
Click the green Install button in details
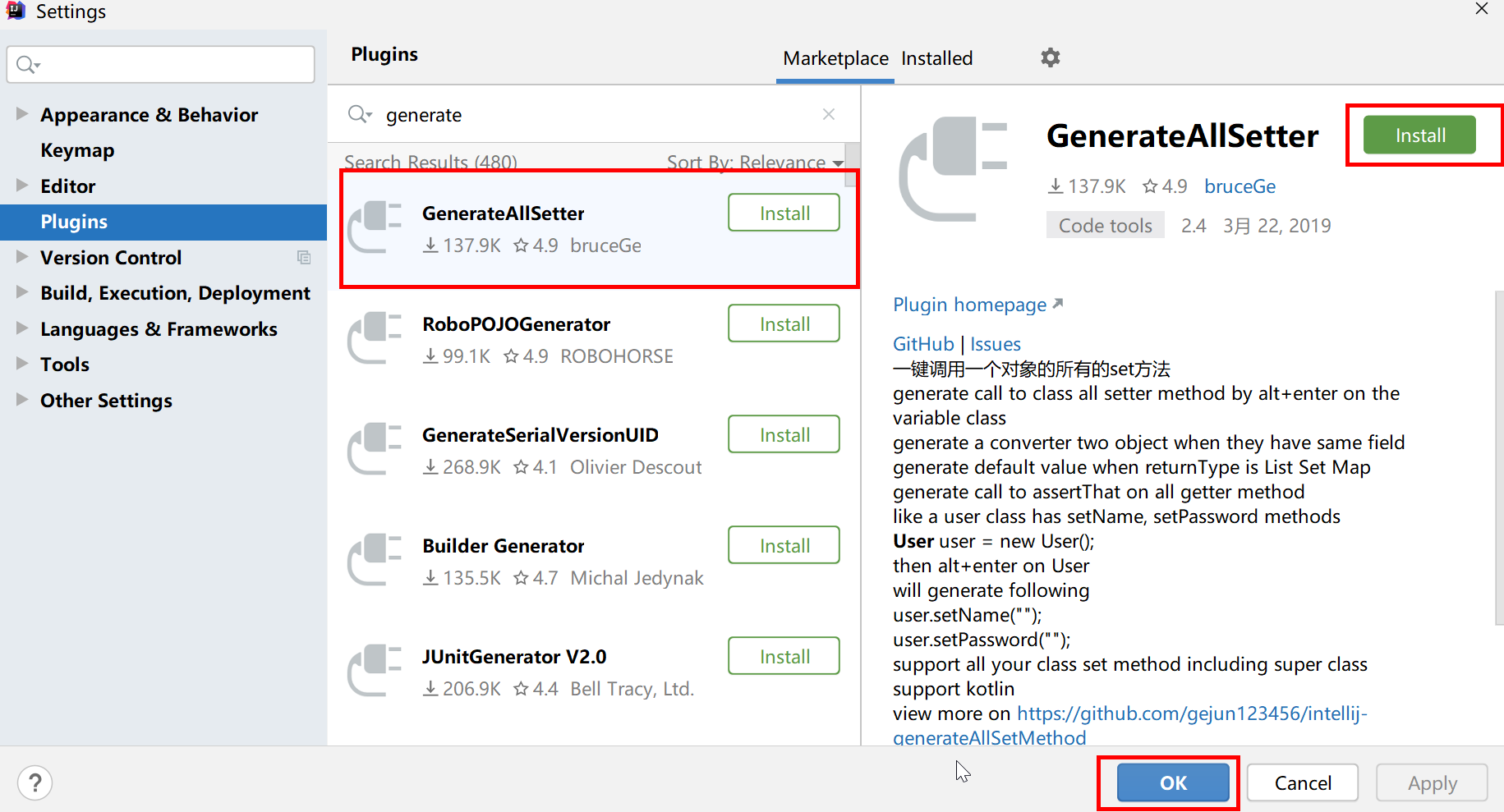(x=1419, y=135)
